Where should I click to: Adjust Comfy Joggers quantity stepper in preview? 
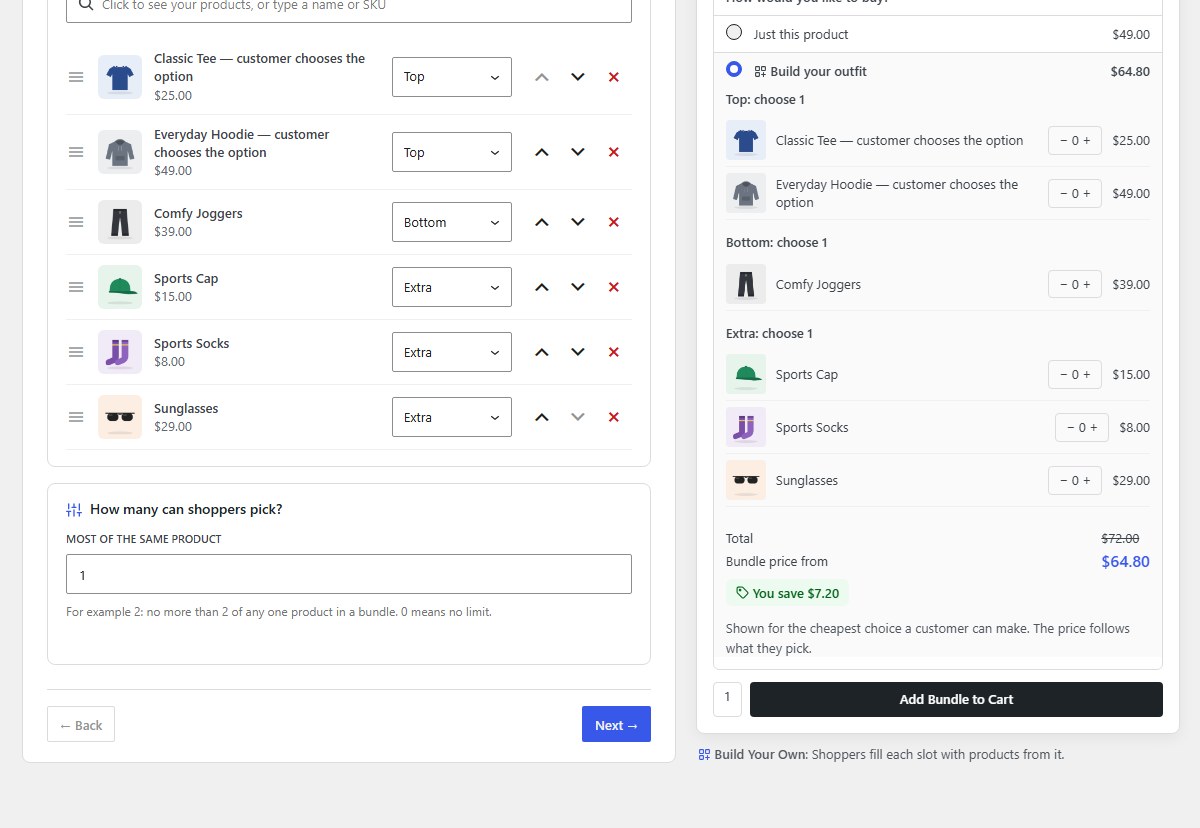(x=1075, y=285)
